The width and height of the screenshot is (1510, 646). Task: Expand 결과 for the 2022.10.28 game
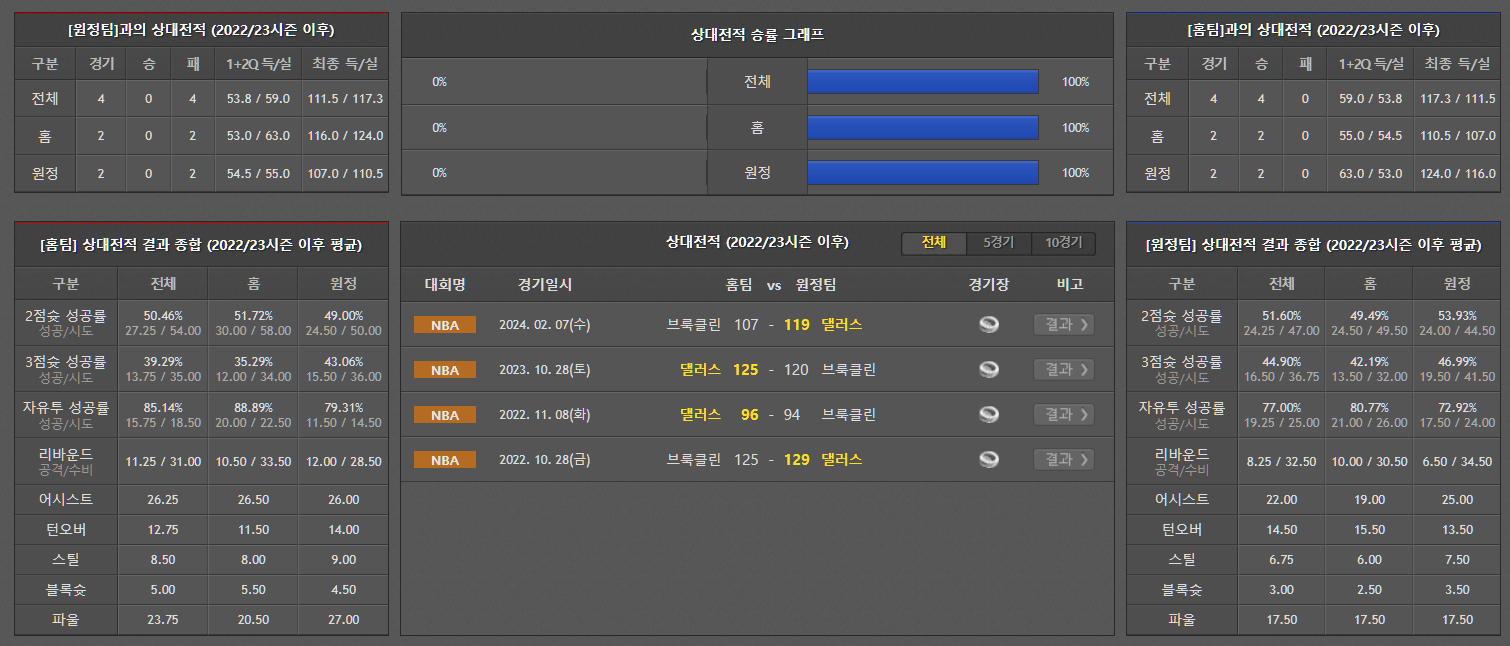(1063, 460)
